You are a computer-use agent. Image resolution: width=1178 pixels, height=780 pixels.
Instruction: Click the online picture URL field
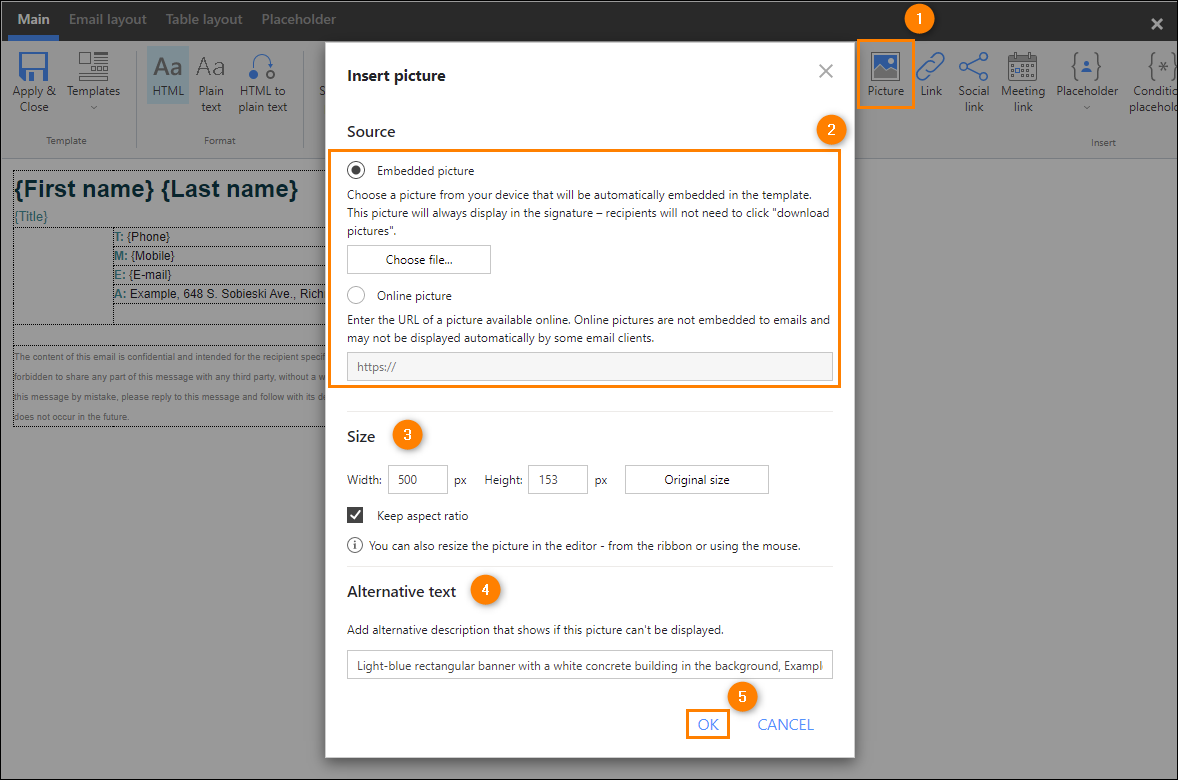(590, 367)
